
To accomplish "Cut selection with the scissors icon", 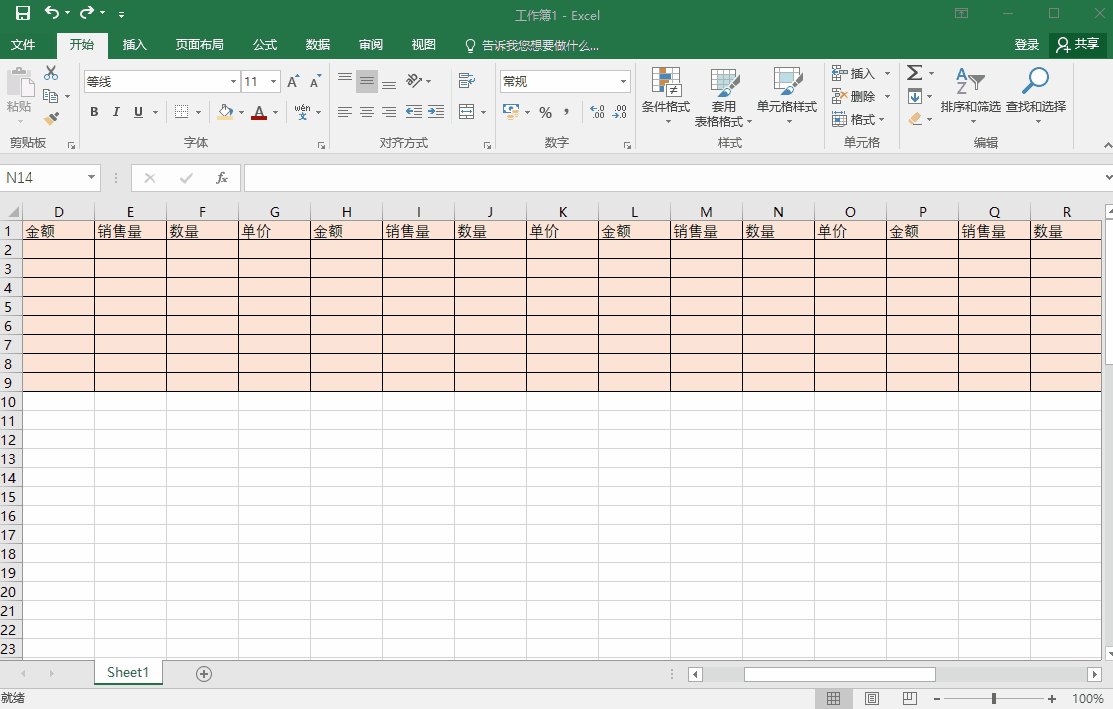I will click(x=51, y=73).
